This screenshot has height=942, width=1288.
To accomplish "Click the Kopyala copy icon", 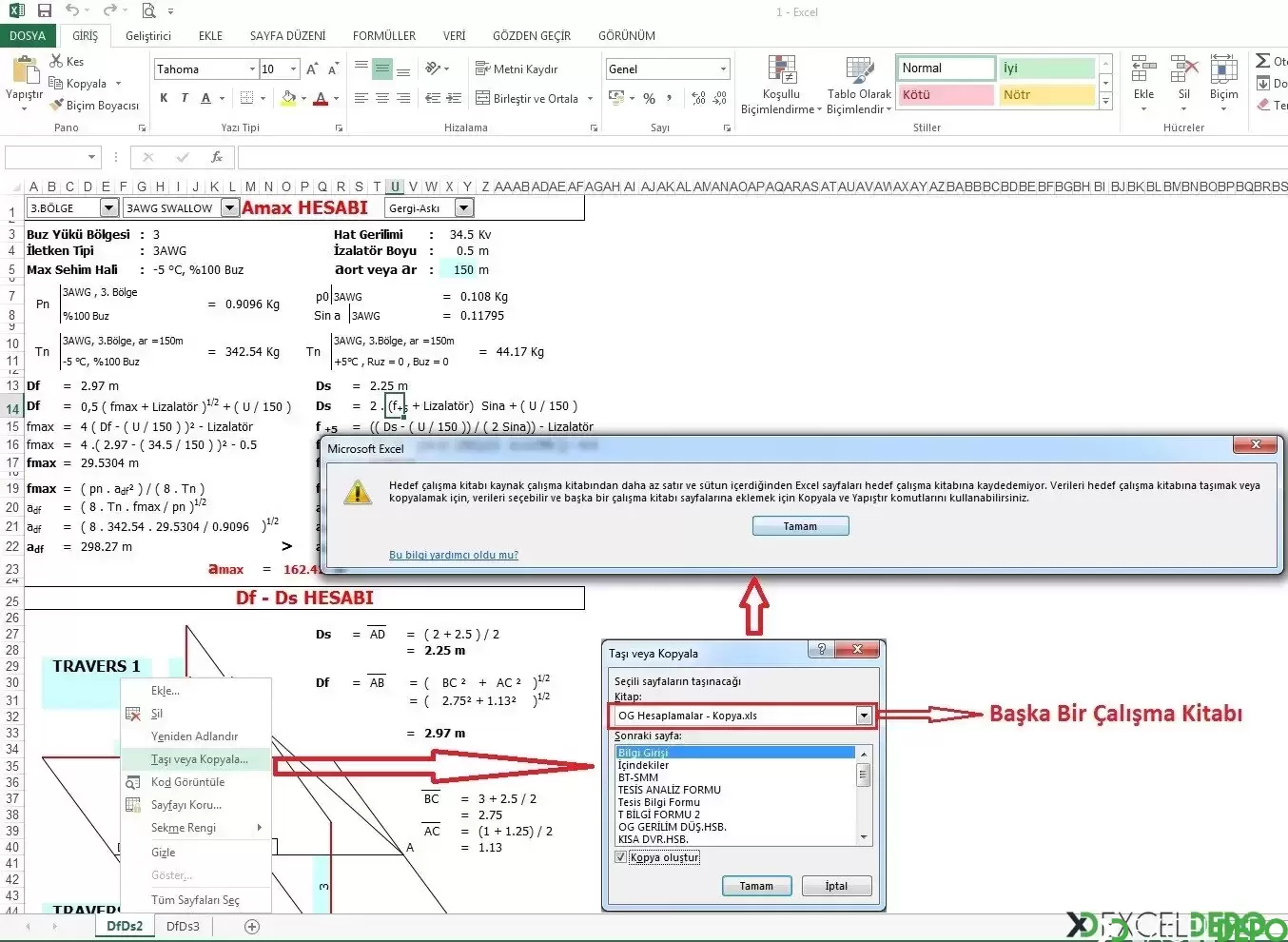I will click(x=56, y=84).
